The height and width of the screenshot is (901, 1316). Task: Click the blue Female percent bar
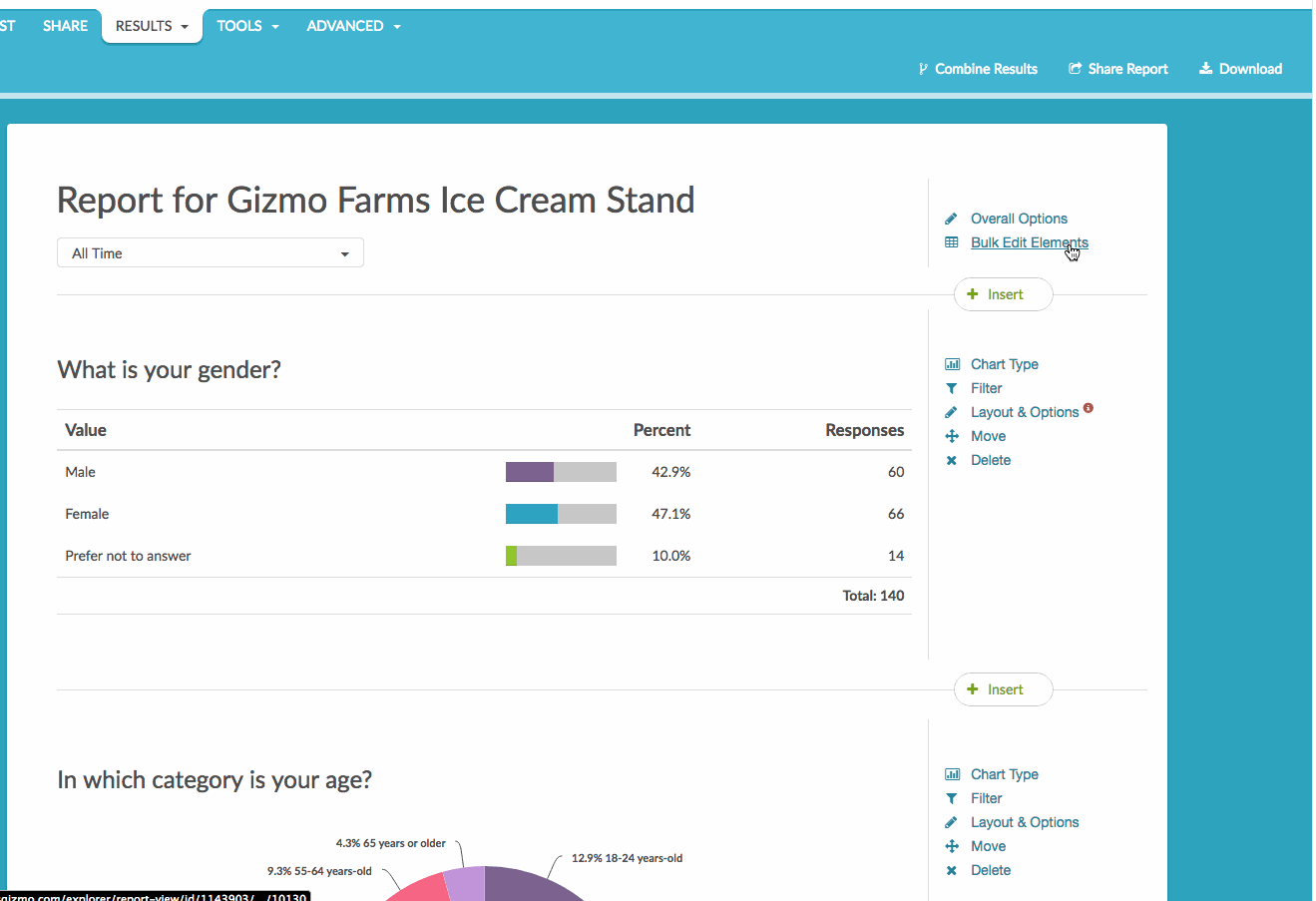[532, 514]
